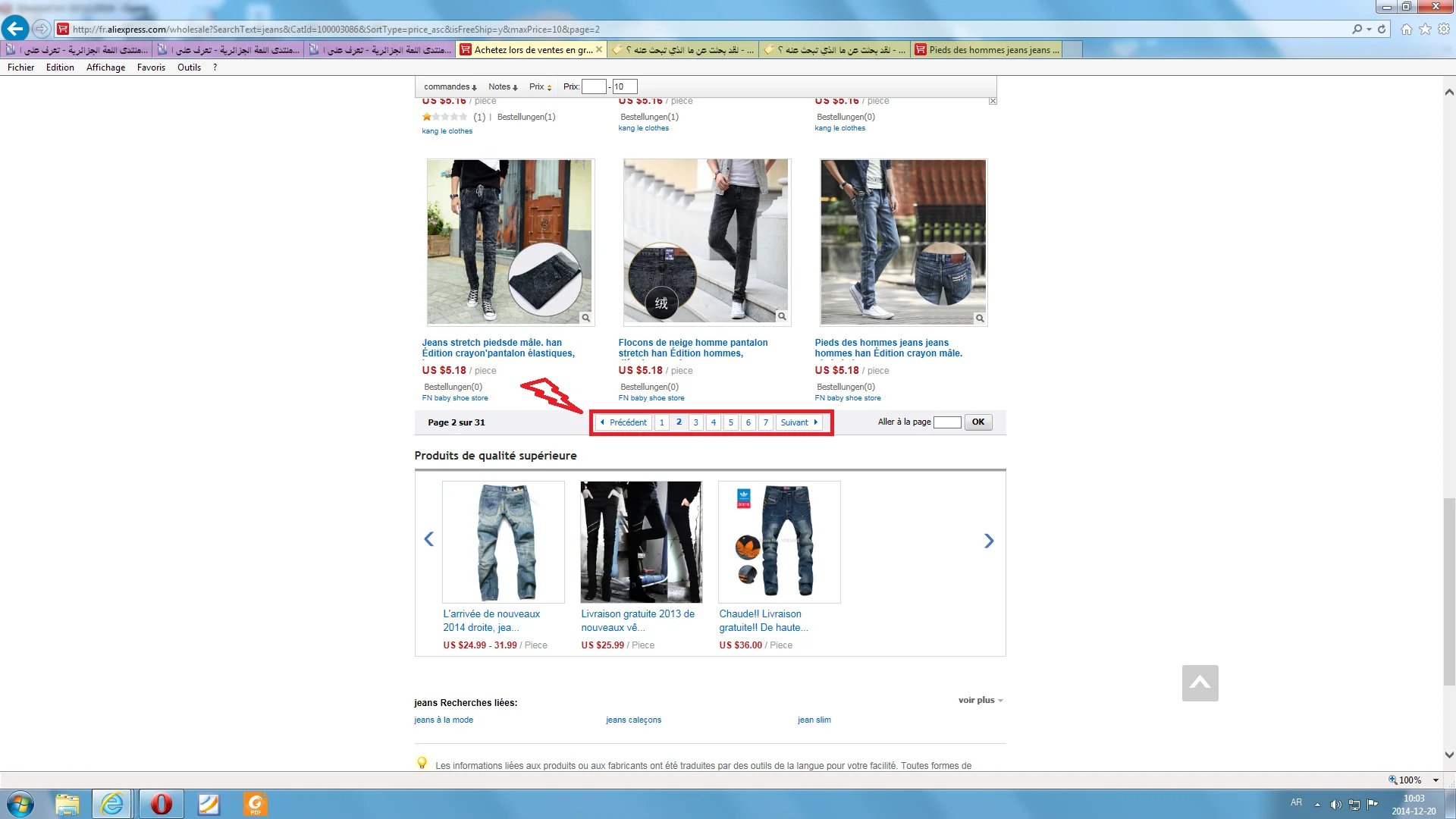Open the Favoris menu

point(151,67)
